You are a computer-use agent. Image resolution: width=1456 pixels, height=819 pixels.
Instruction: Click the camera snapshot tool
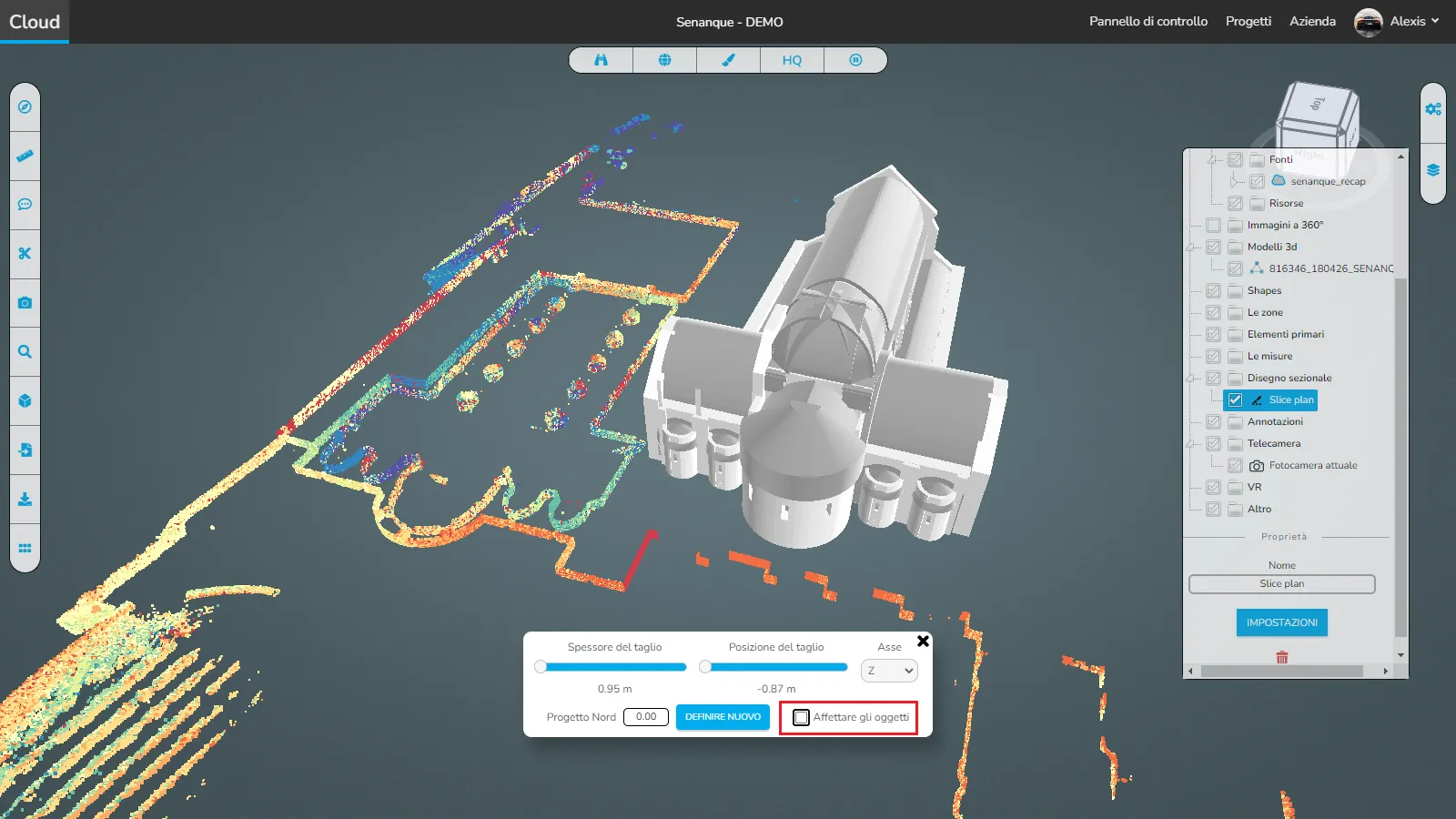(x=25, y=303)
